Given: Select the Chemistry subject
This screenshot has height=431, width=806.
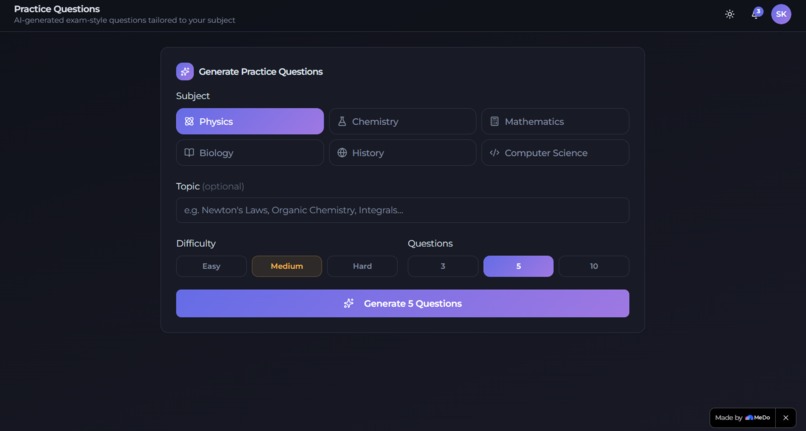Looking at the screenshot, I should coord(402,121).
